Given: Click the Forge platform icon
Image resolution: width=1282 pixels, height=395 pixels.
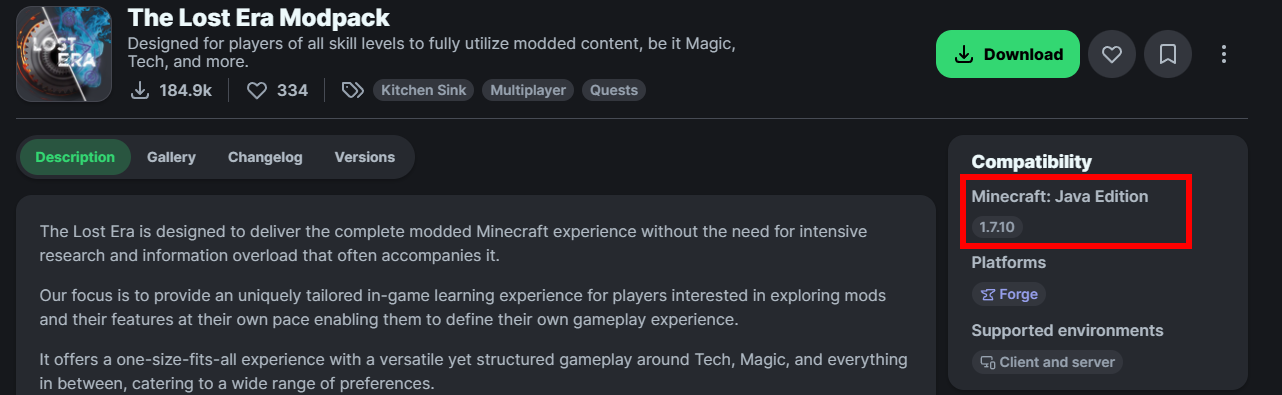Looking at the screenshot, I should 988,294.
